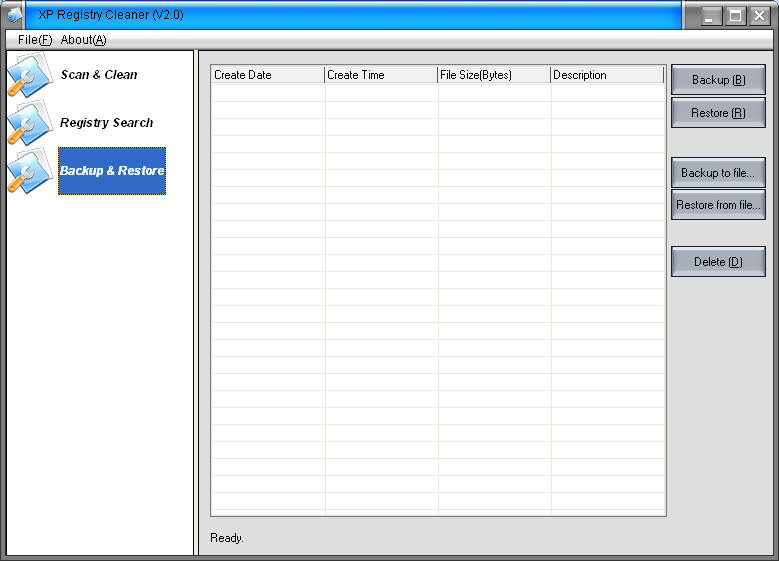This screenshot has height=561, width=779.
Task: Select the Scan & Clean section
Action: [x=99, y=75]
